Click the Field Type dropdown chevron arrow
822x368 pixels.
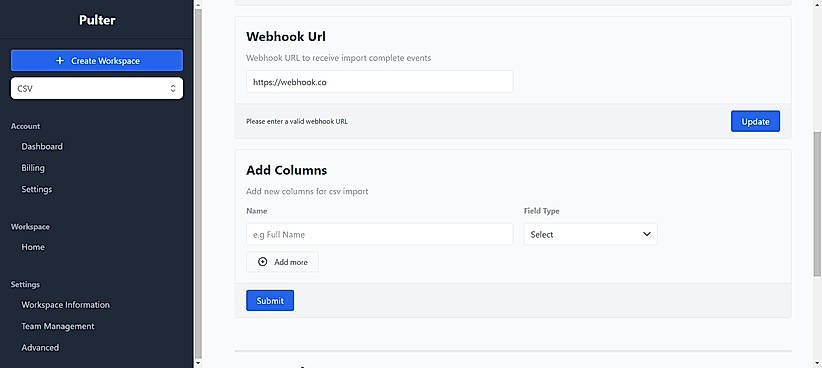pos(646,234)
